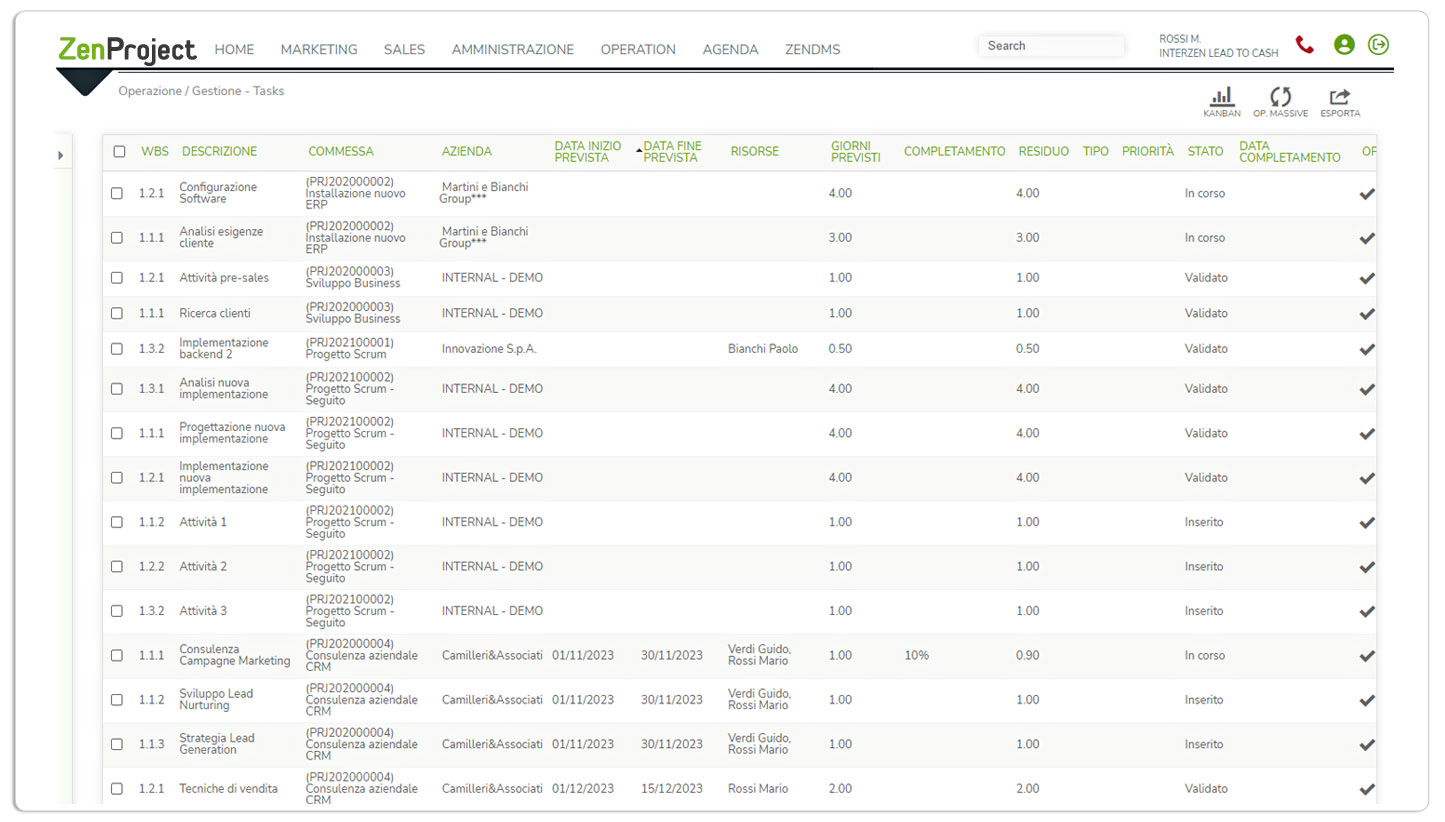This screenshot has height=822, width=1445.
Task: Click checkmark for Attività 3 row
Action: point(1367,611)
